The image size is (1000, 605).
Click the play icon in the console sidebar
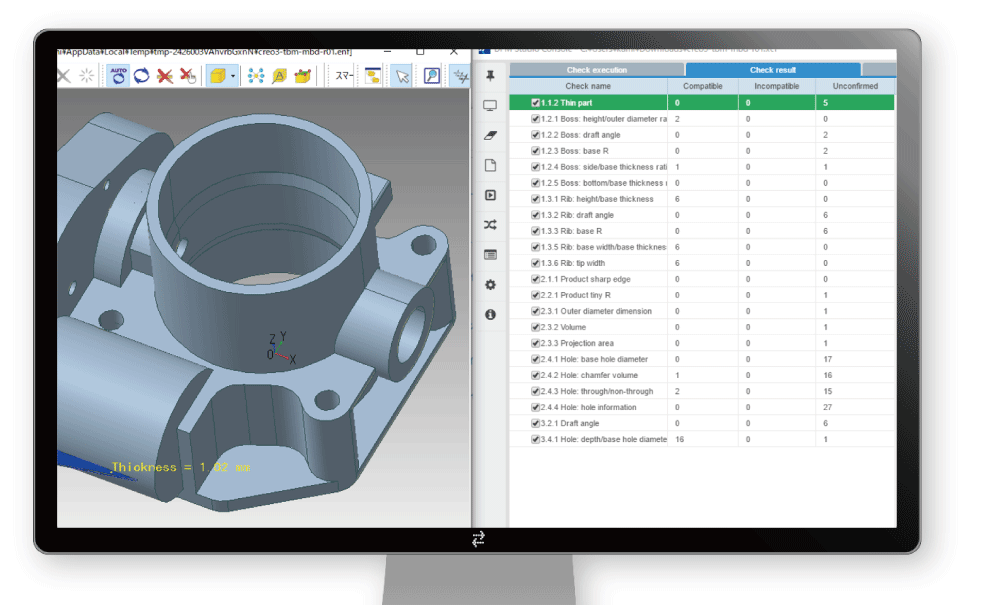point(490,195)
